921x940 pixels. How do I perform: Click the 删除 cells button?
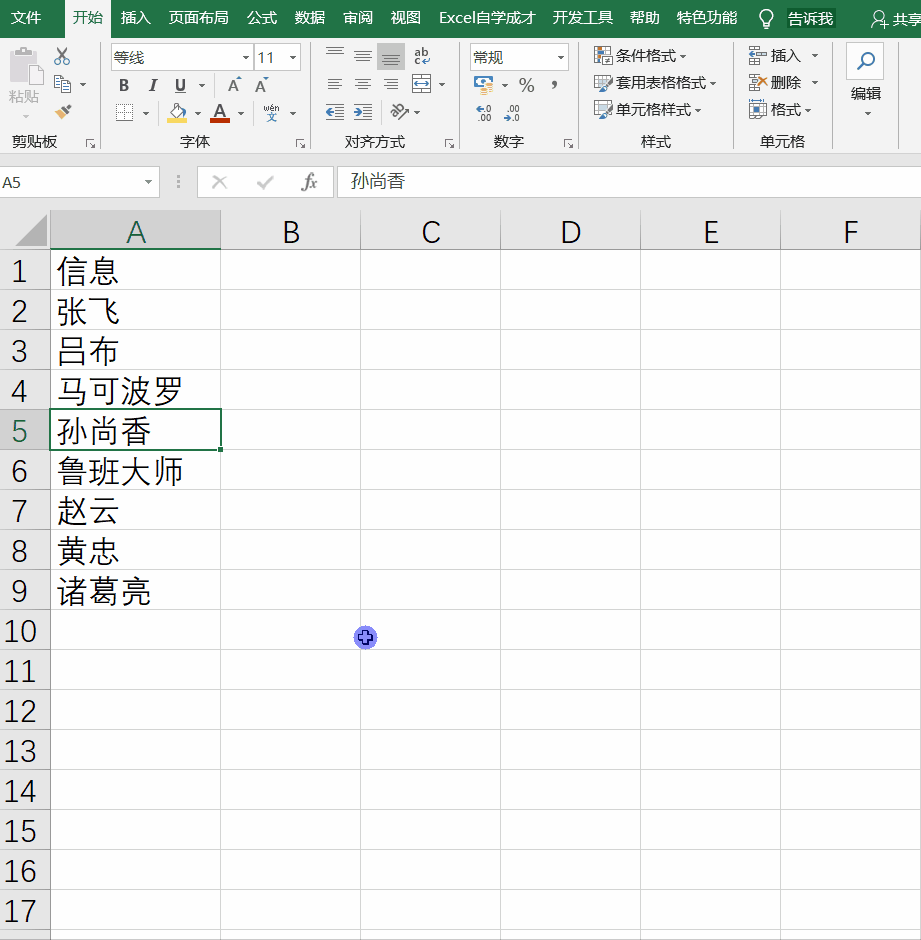[x=783, y=83]
